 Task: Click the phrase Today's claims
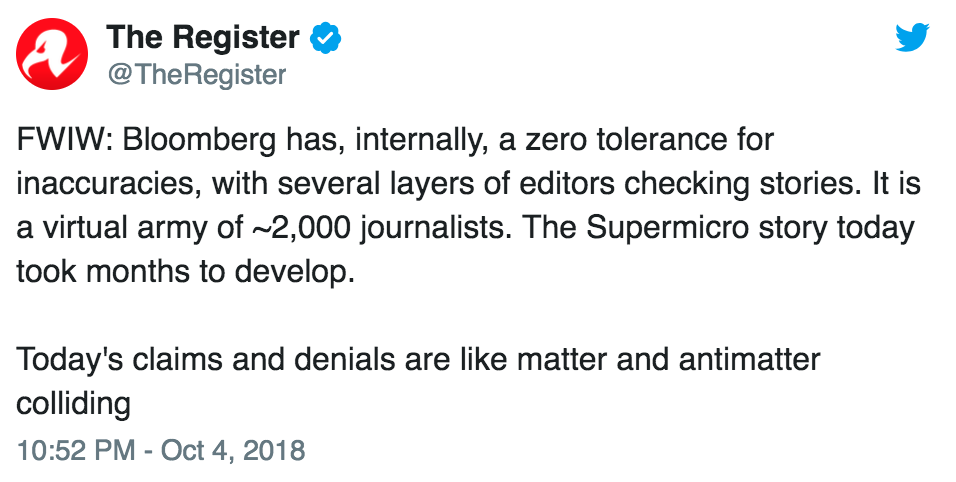tap(120, 360)
